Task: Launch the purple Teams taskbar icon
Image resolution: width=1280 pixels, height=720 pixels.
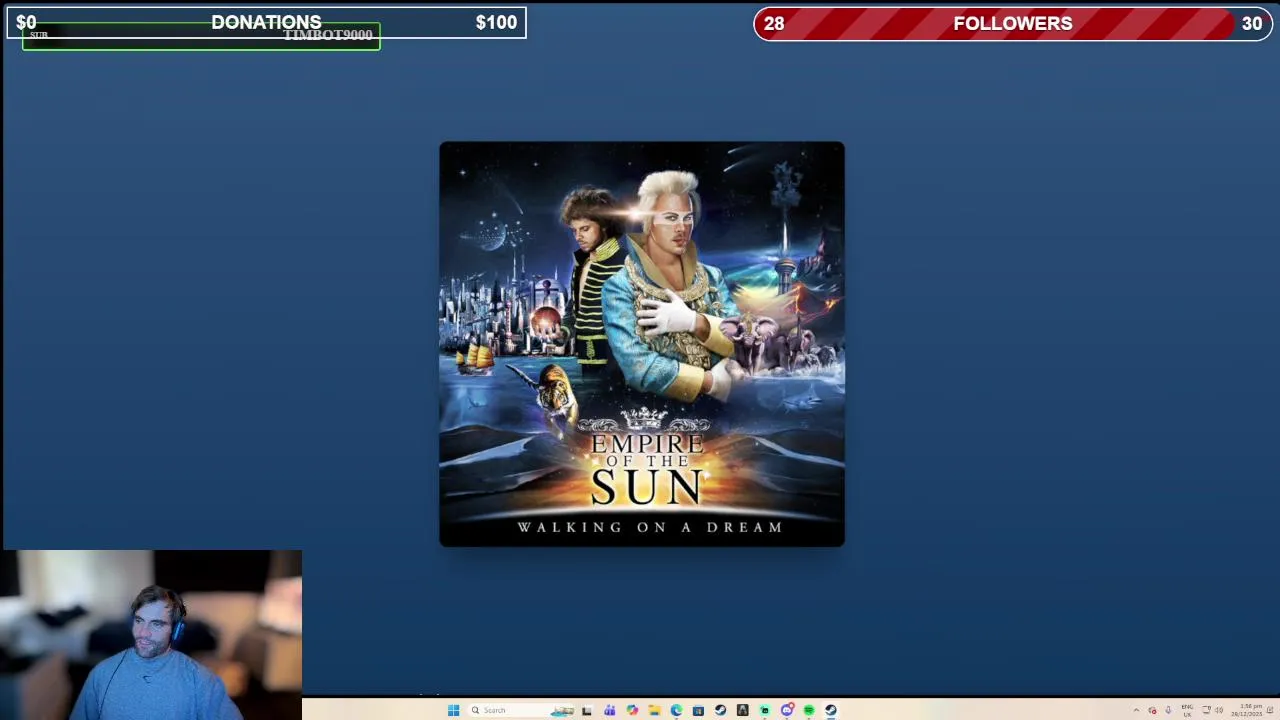Action: pyautogui.click(x=609, y=710)
